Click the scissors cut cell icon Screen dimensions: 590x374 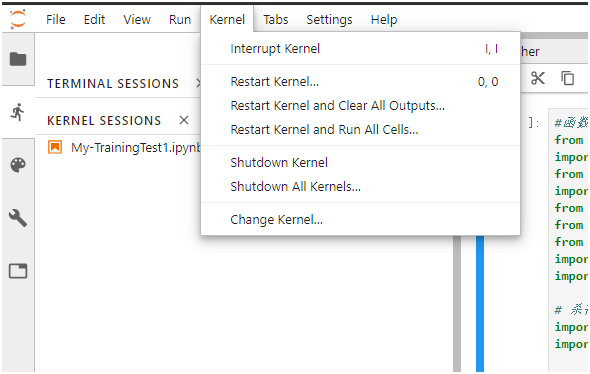[538, 78]
